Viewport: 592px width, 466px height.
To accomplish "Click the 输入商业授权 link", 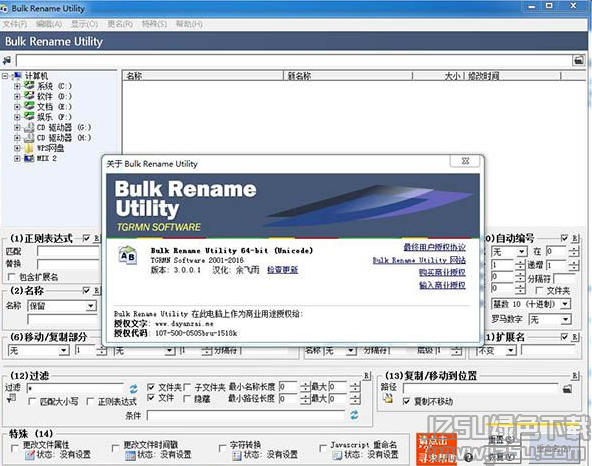I will pos(442,285).
